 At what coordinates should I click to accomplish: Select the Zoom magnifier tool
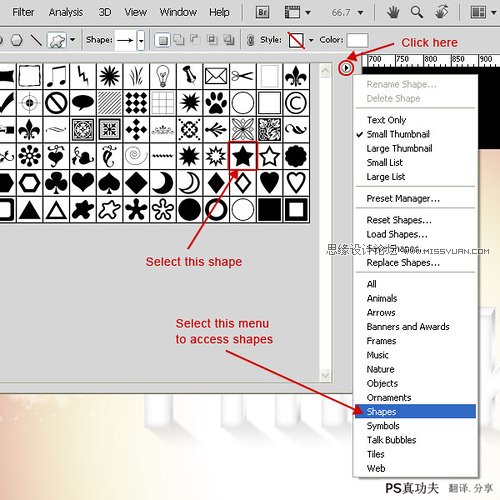417,13
